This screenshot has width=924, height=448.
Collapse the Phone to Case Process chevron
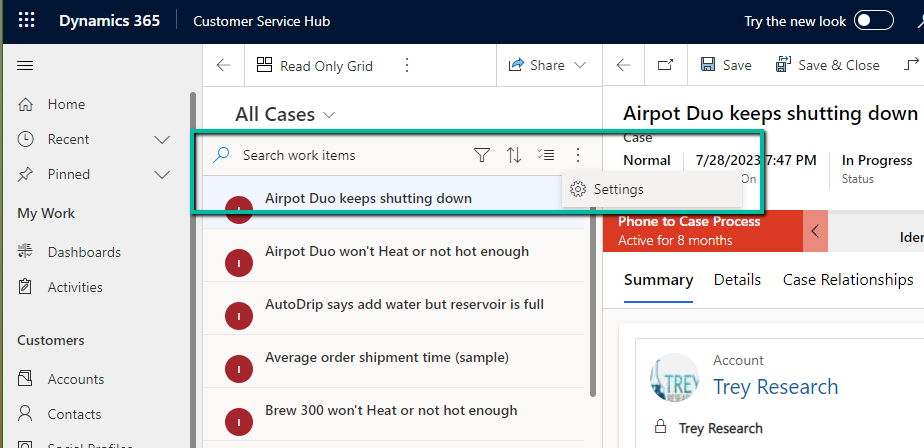click(815, 231)
